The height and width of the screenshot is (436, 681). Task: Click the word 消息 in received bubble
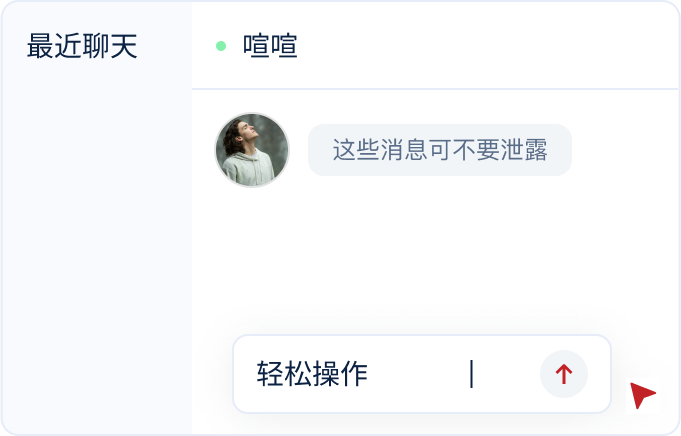tap(404, 150)
